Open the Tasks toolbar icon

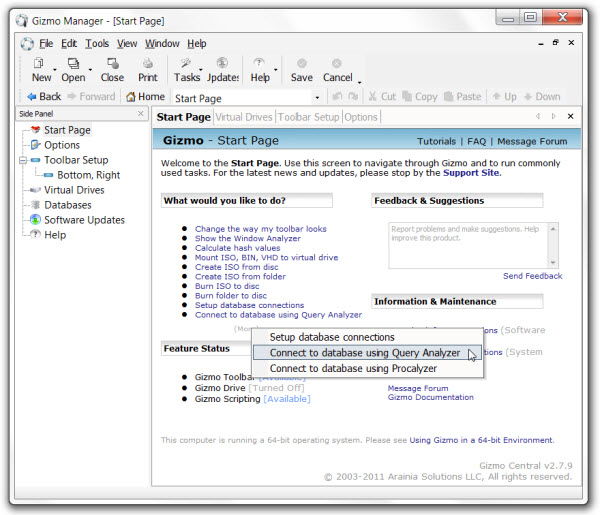tap(186, 64)
